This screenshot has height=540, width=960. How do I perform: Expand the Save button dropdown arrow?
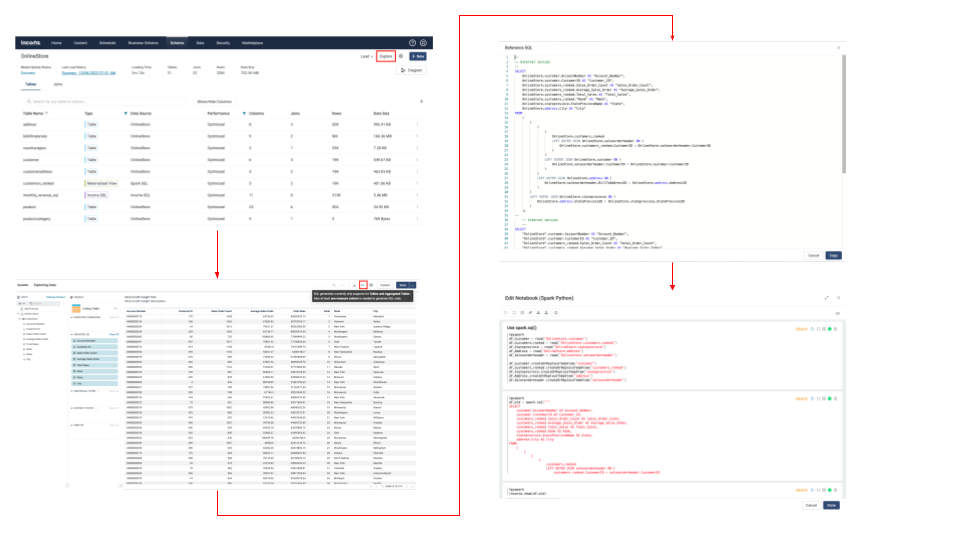click(x=413, y=284)
